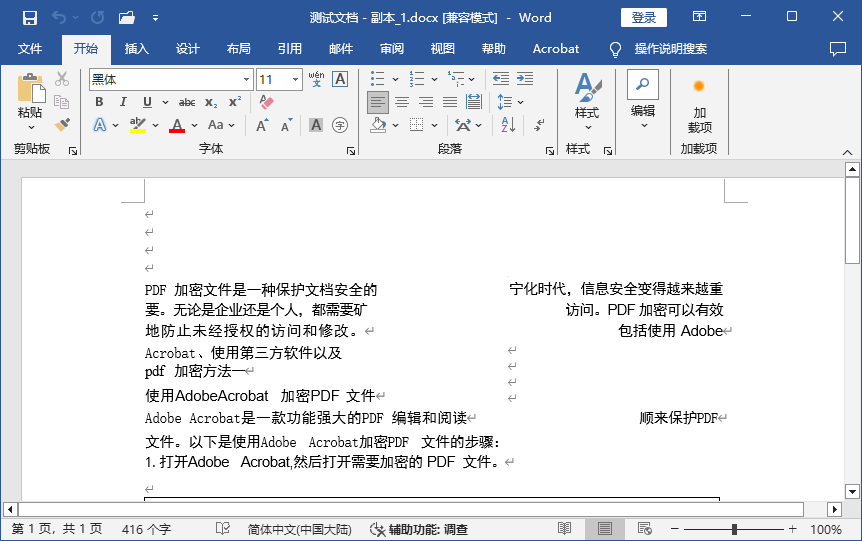Screen dimensions: 862x541
Task: Click the Increase Indent icon
Action: [523, 78]
